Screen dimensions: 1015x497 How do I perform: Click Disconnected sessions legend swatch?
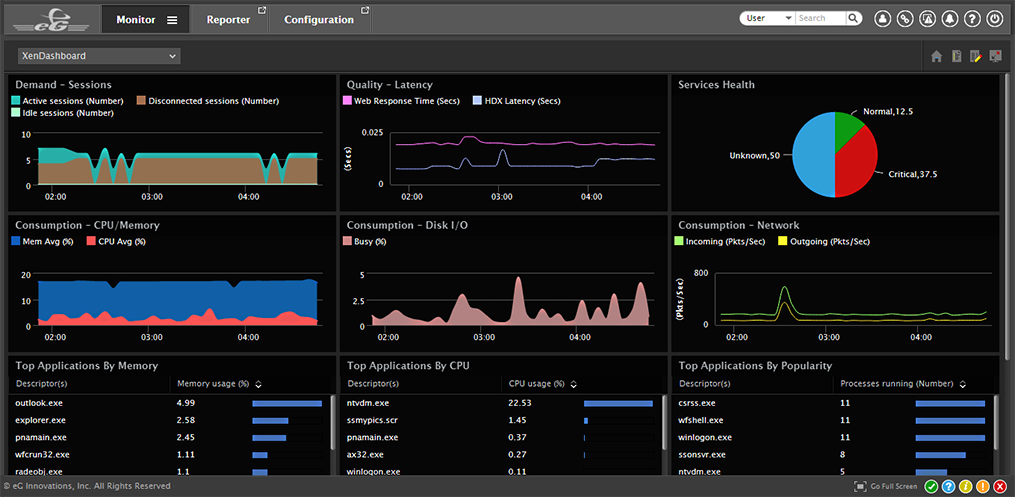click(141, 101)
